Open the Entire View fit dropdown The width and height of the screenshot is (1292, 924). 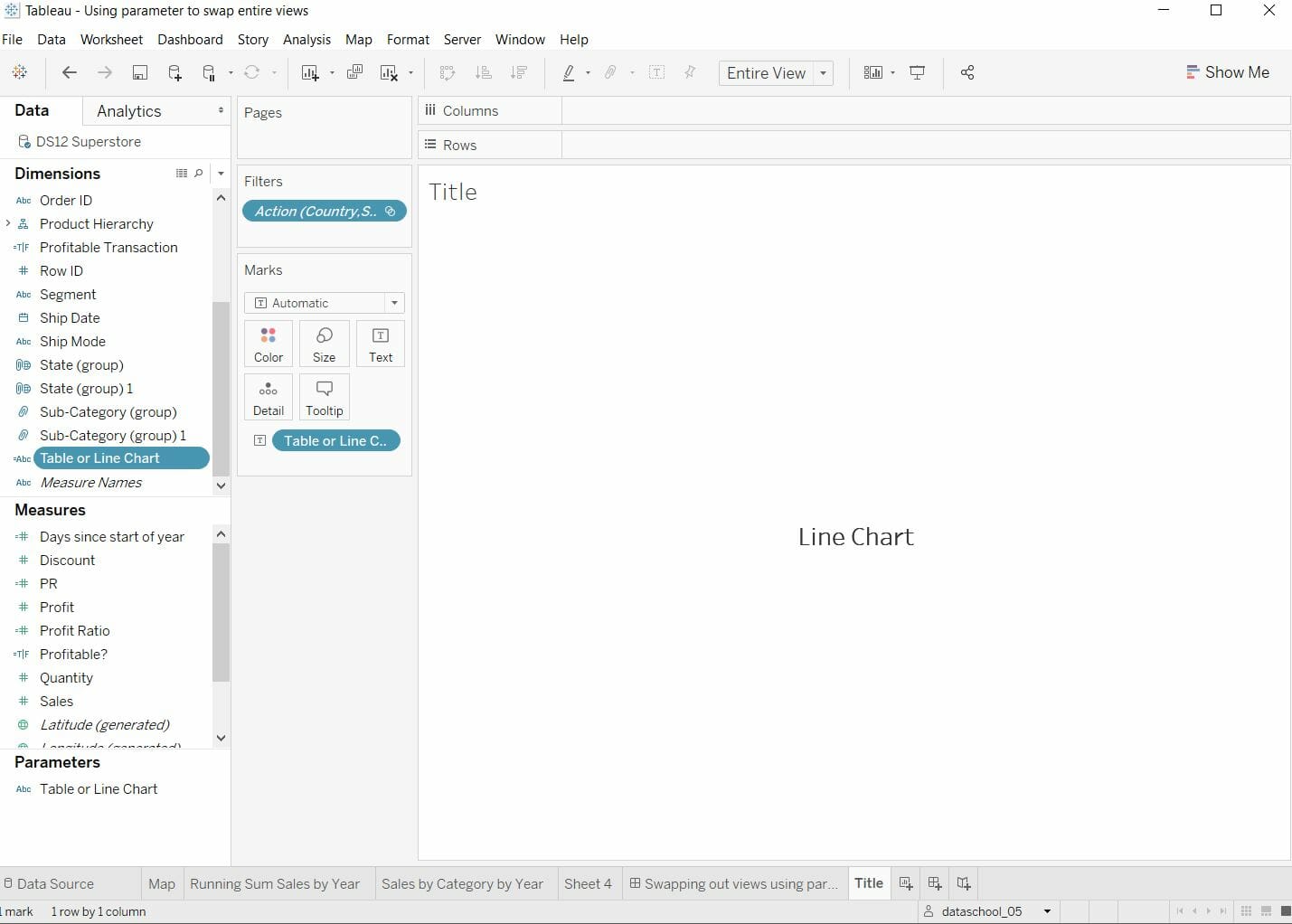pyautogui.click(x=823, y=73)
